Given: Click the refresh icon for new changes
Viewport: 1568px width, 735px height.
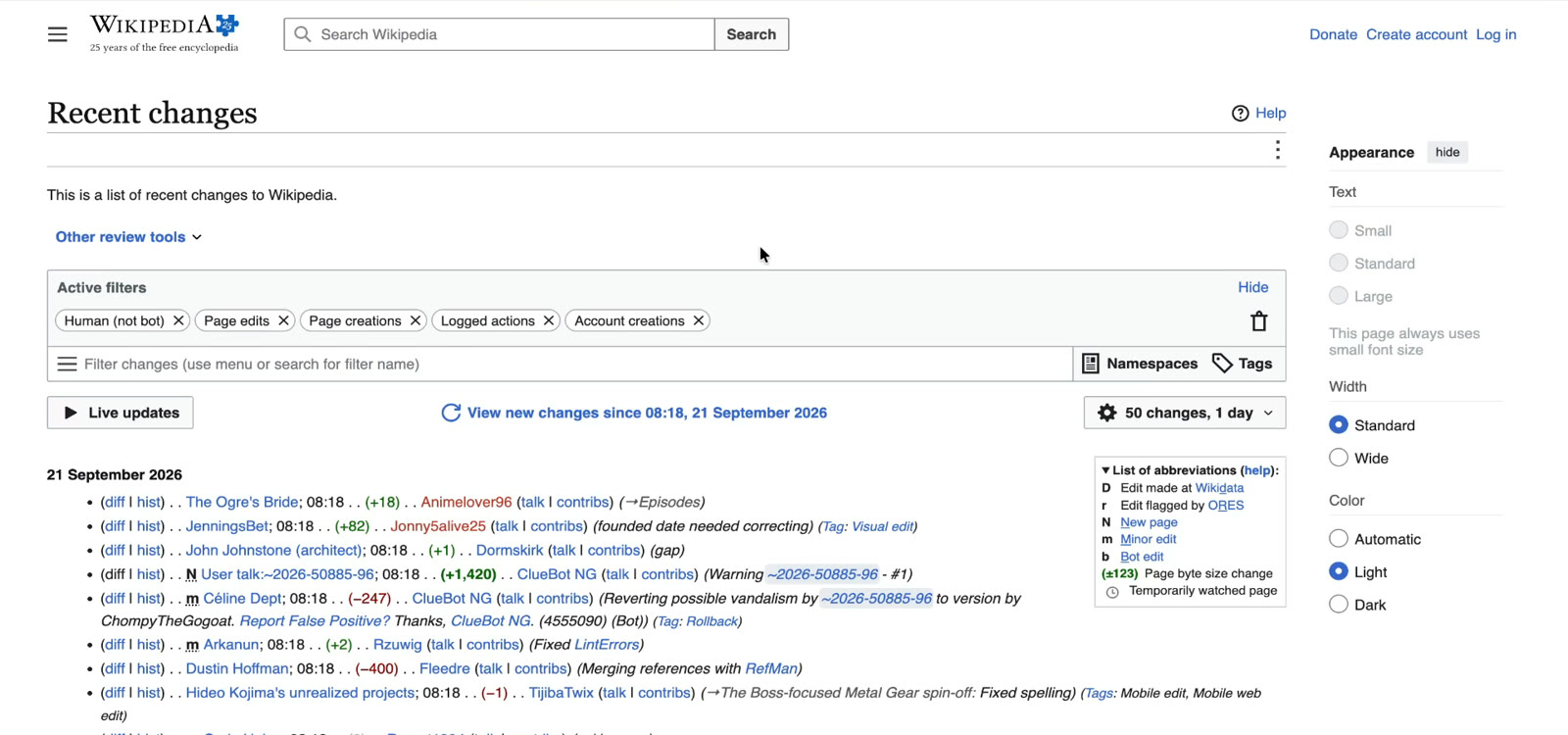Looking at the screenshot, I should click(451, 413).
